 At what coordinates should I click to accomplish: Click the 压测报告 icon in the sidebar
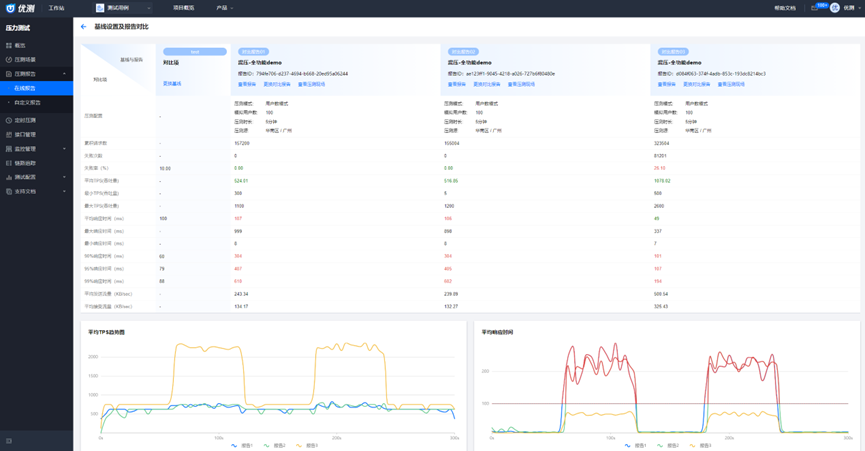pos(8,74)
